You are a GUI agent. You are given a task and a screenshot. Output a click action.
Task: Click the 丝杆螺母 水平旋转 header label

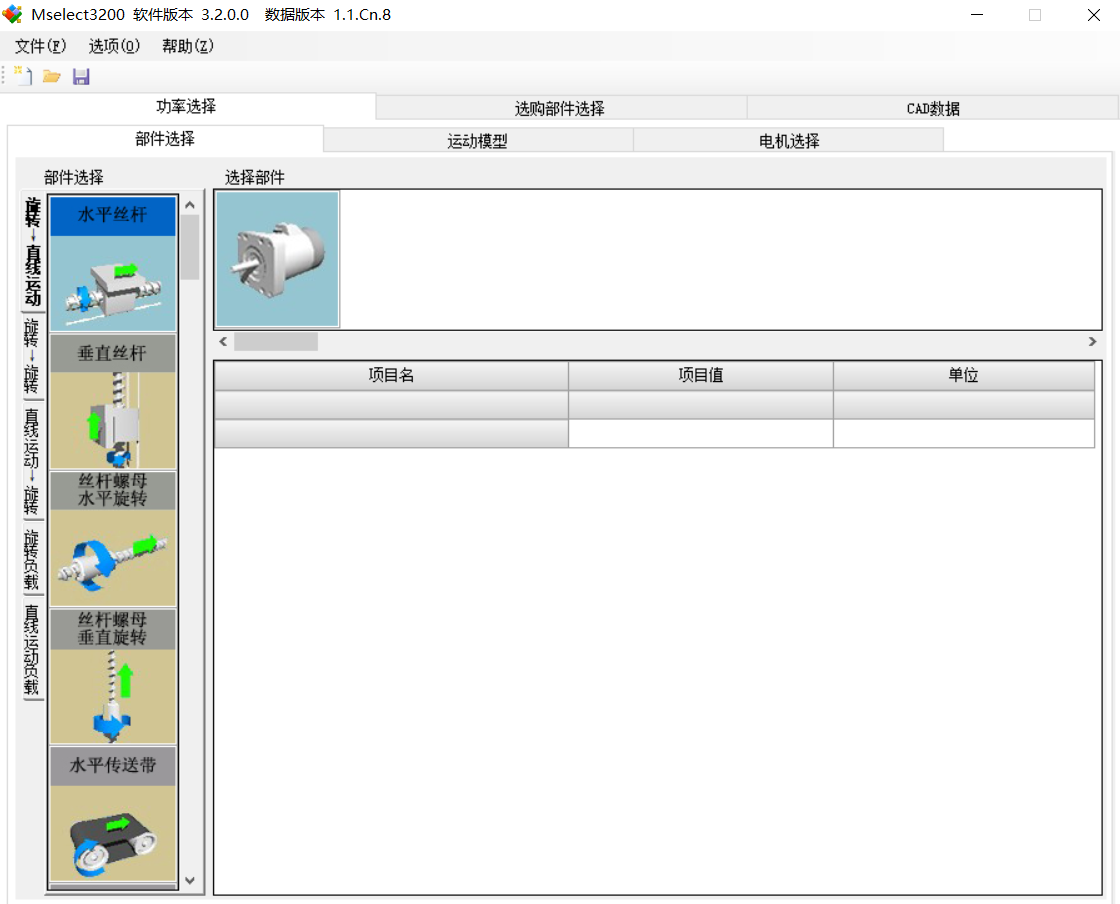point(113,490)
